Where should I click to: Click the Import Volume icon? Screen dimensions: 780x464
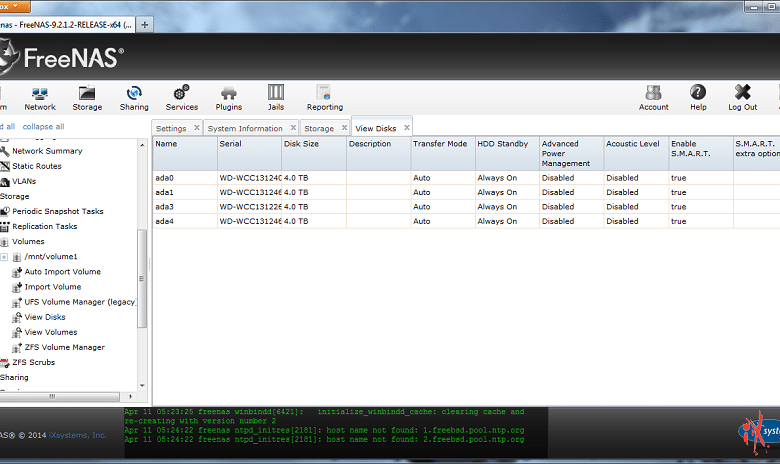click(x=17, y=287)
